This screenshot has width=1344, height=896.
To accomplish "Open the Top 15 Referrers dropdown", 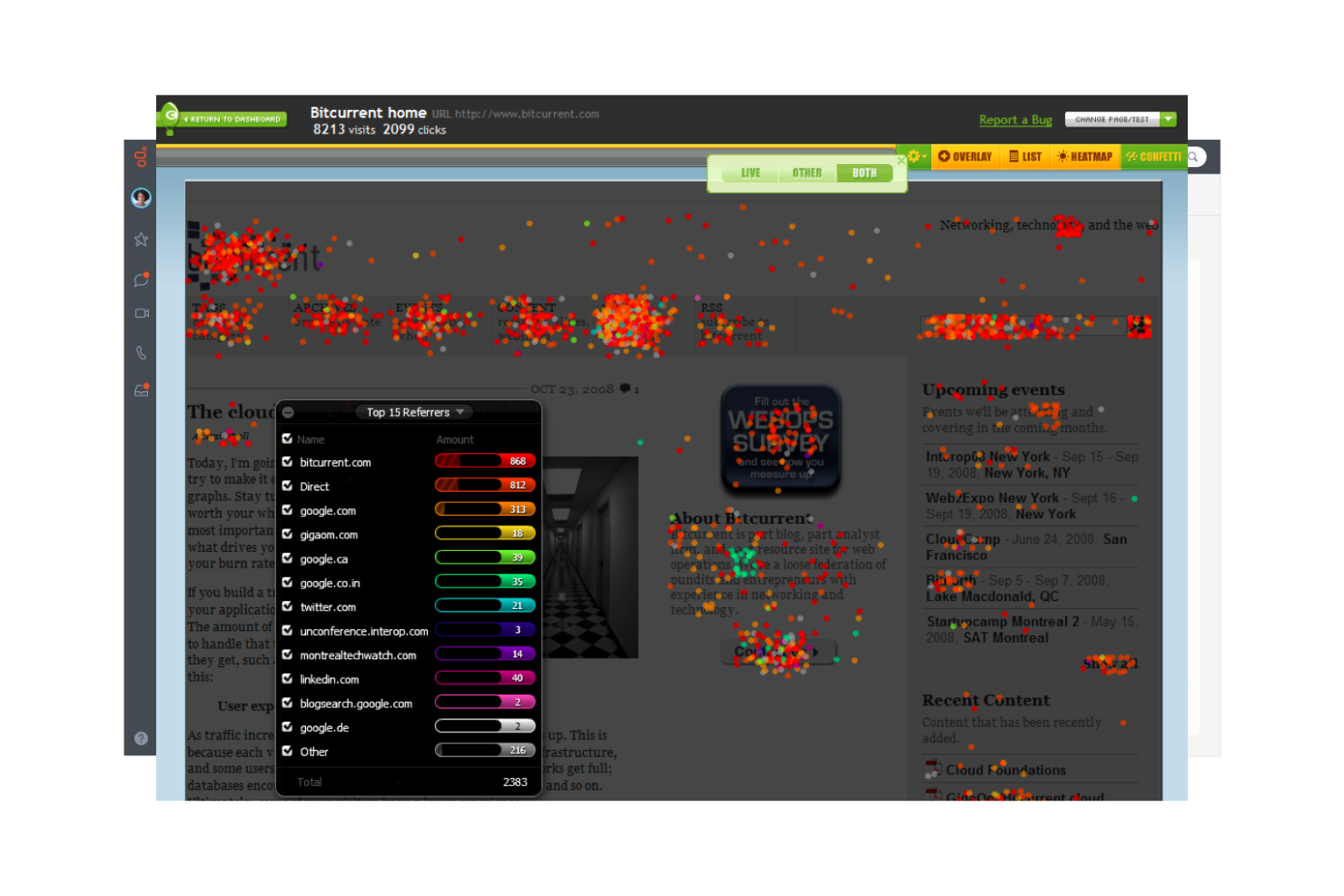I will tap(414, 412).
